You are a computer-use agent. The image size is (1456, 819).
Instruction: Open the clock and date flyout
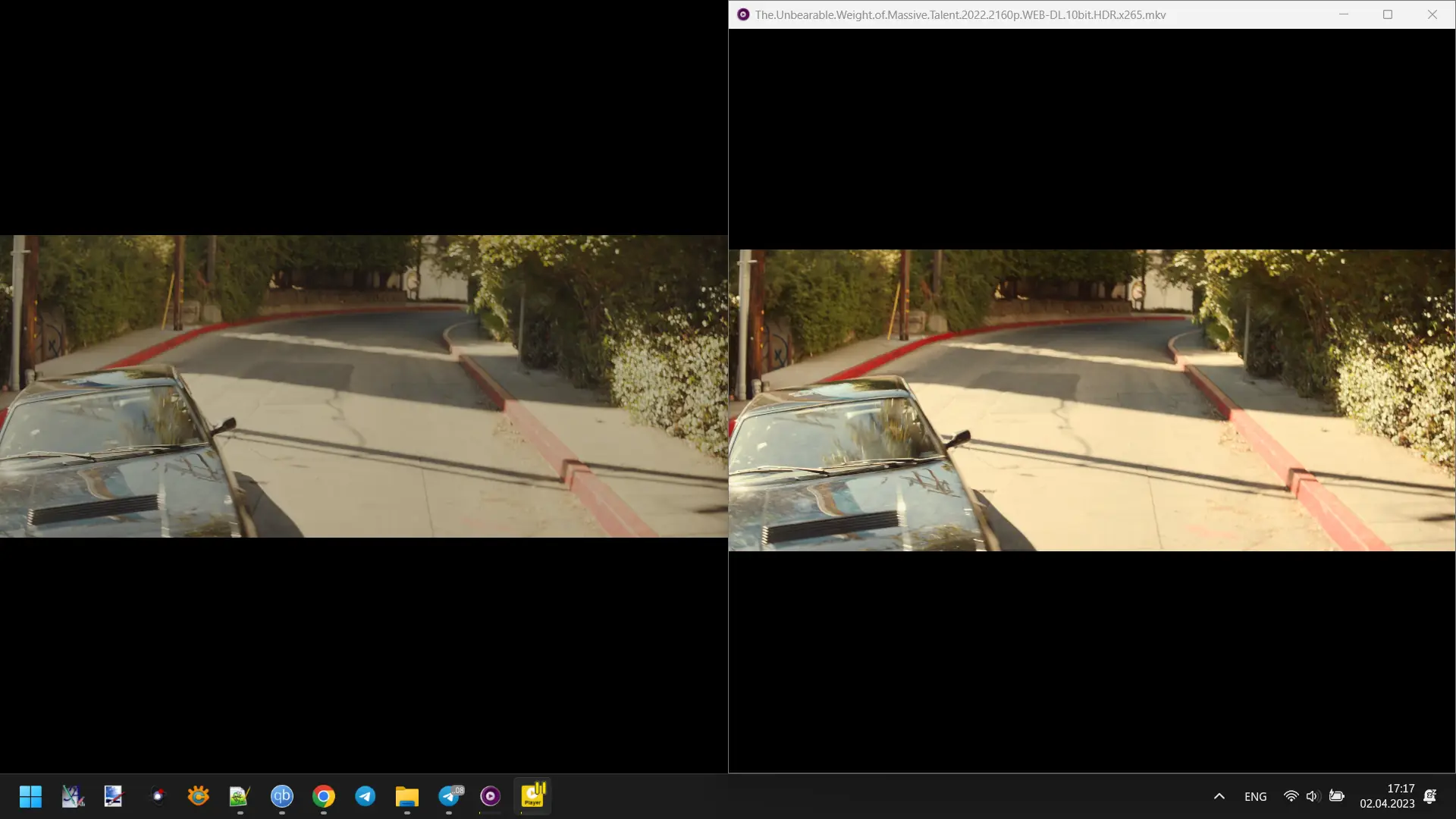1387,796
